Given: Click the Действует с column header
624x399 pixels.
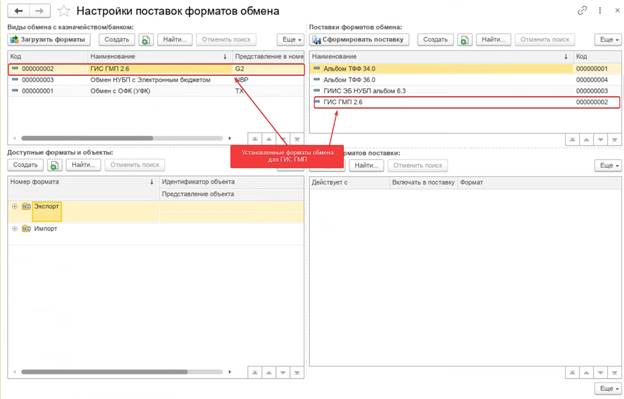Looking at the screenshot, I should 349,183.
